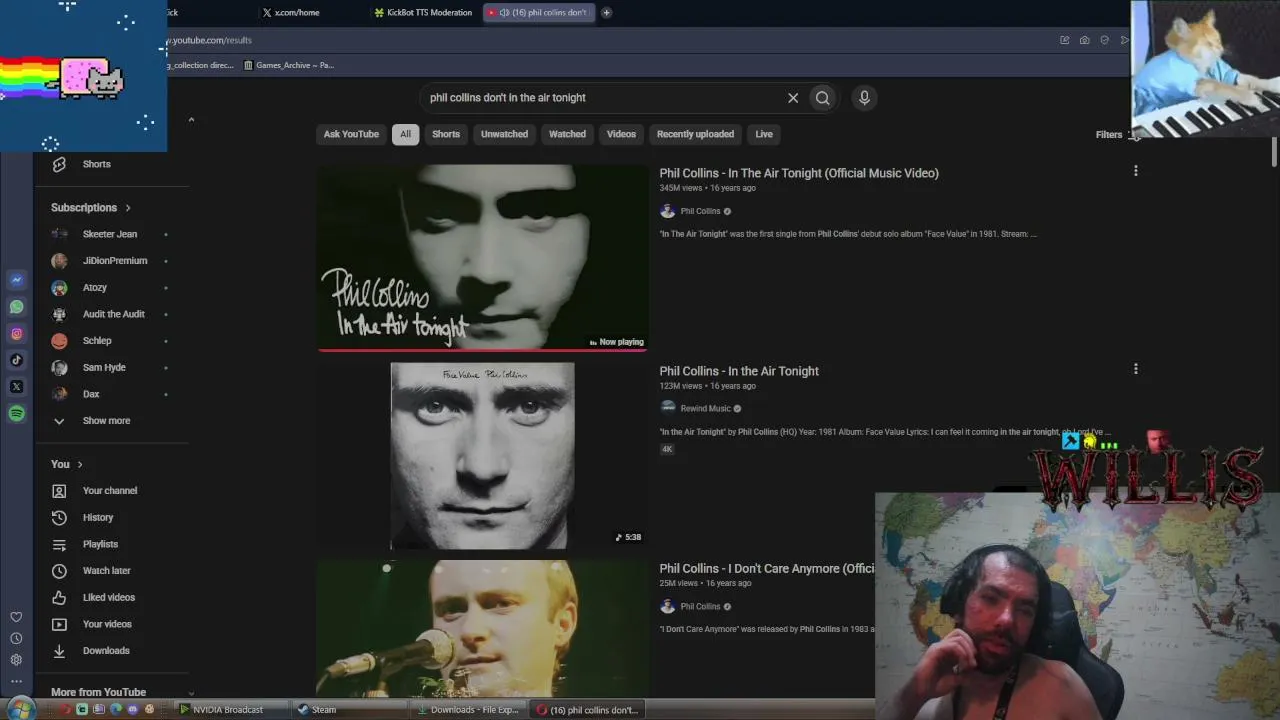Open browser history clock icon in sidebar
This screenshot has height=720, width=1280.
click(16, 638)
